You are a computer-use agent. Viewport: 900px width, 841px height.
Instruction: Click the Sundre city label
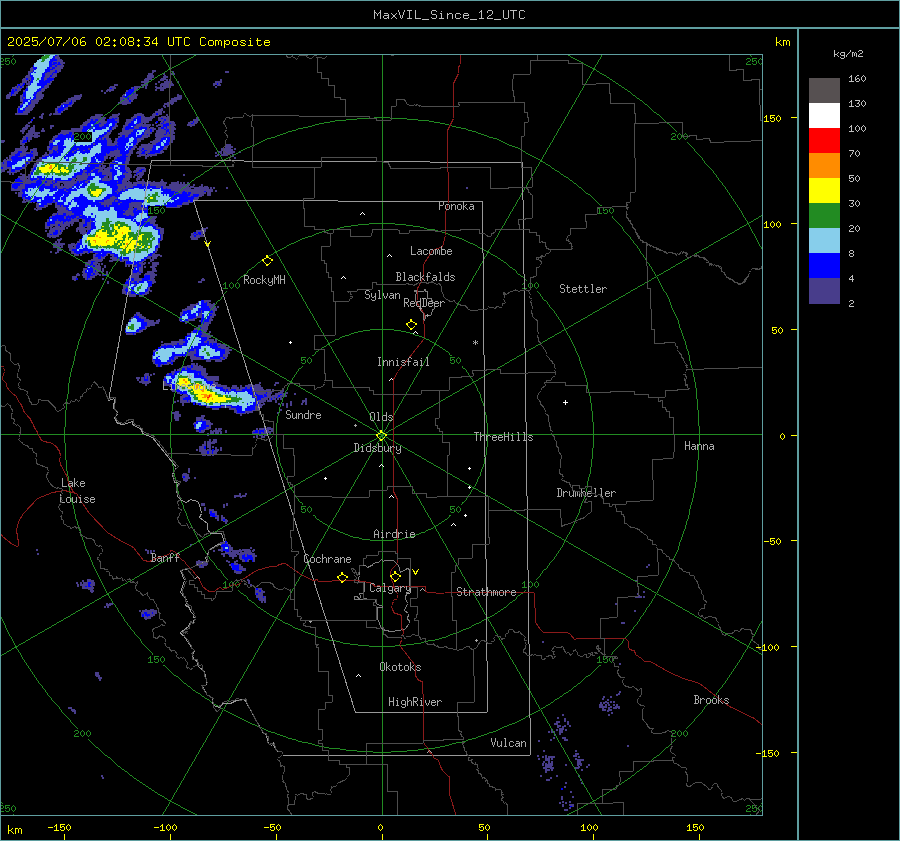[x=303, y=415]
